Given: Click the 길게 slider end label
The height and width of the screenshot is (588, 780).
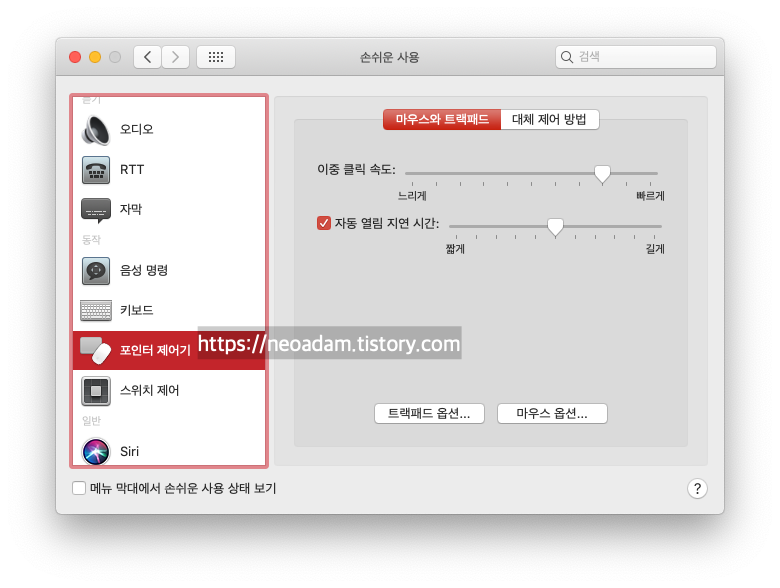Looking at the screenshot, I should point(655,249).
